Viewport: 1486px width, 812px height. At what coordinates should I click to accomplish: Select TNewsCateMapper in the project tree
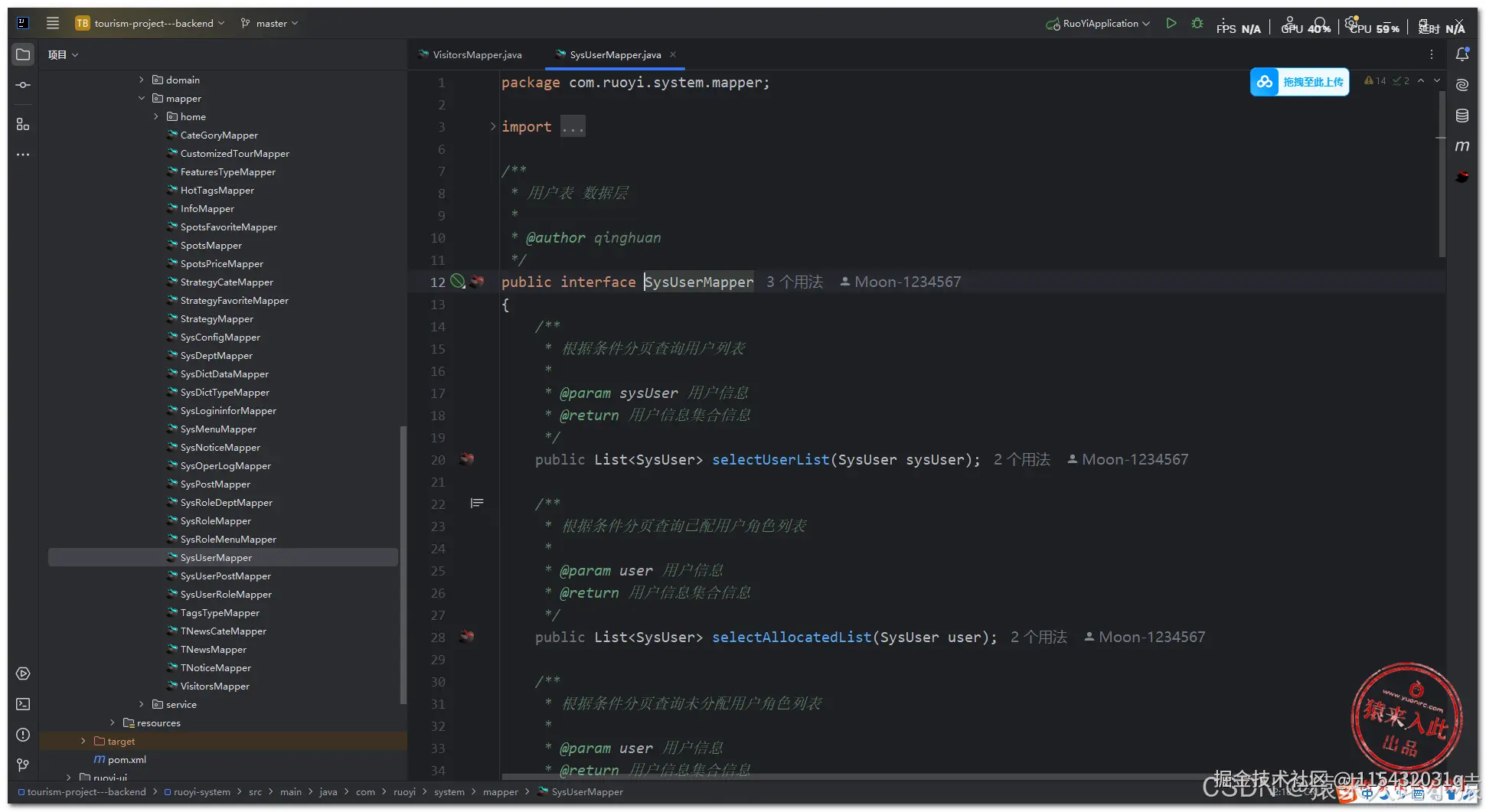pyautogui.click(x=223, y=631)
